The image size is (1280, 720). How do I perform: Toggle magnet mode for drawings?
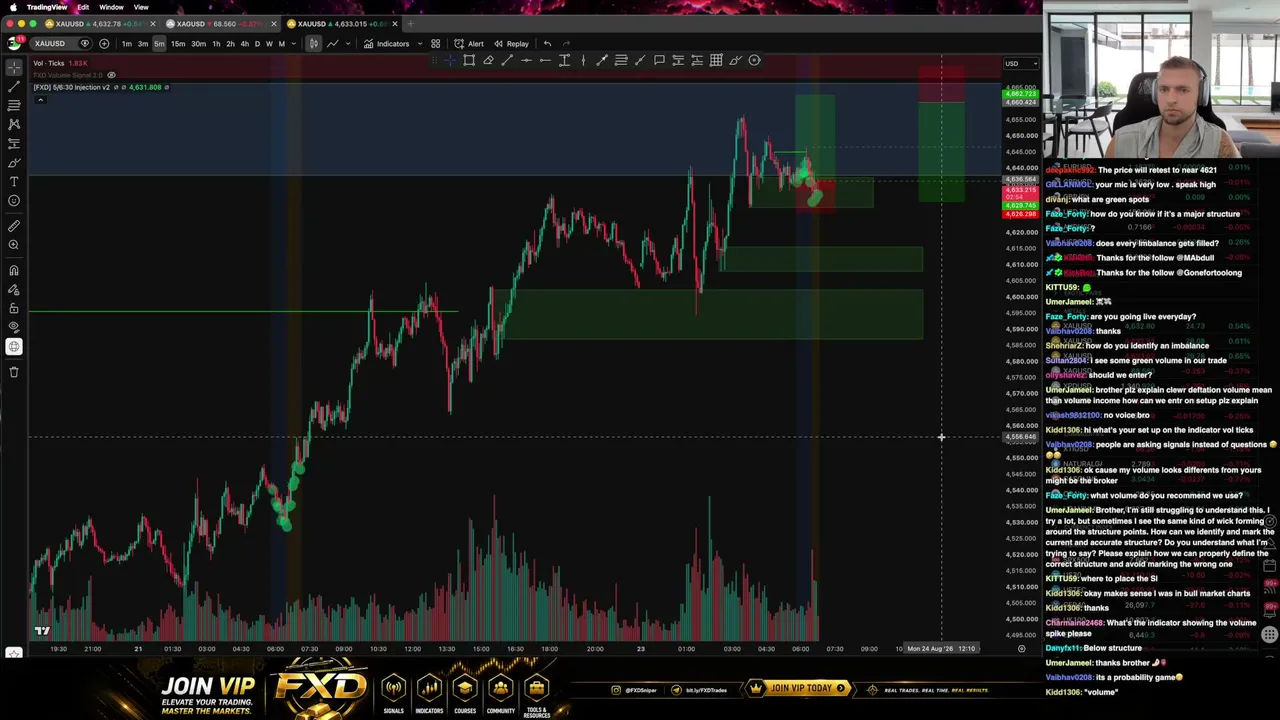click(x=14, y=270)
